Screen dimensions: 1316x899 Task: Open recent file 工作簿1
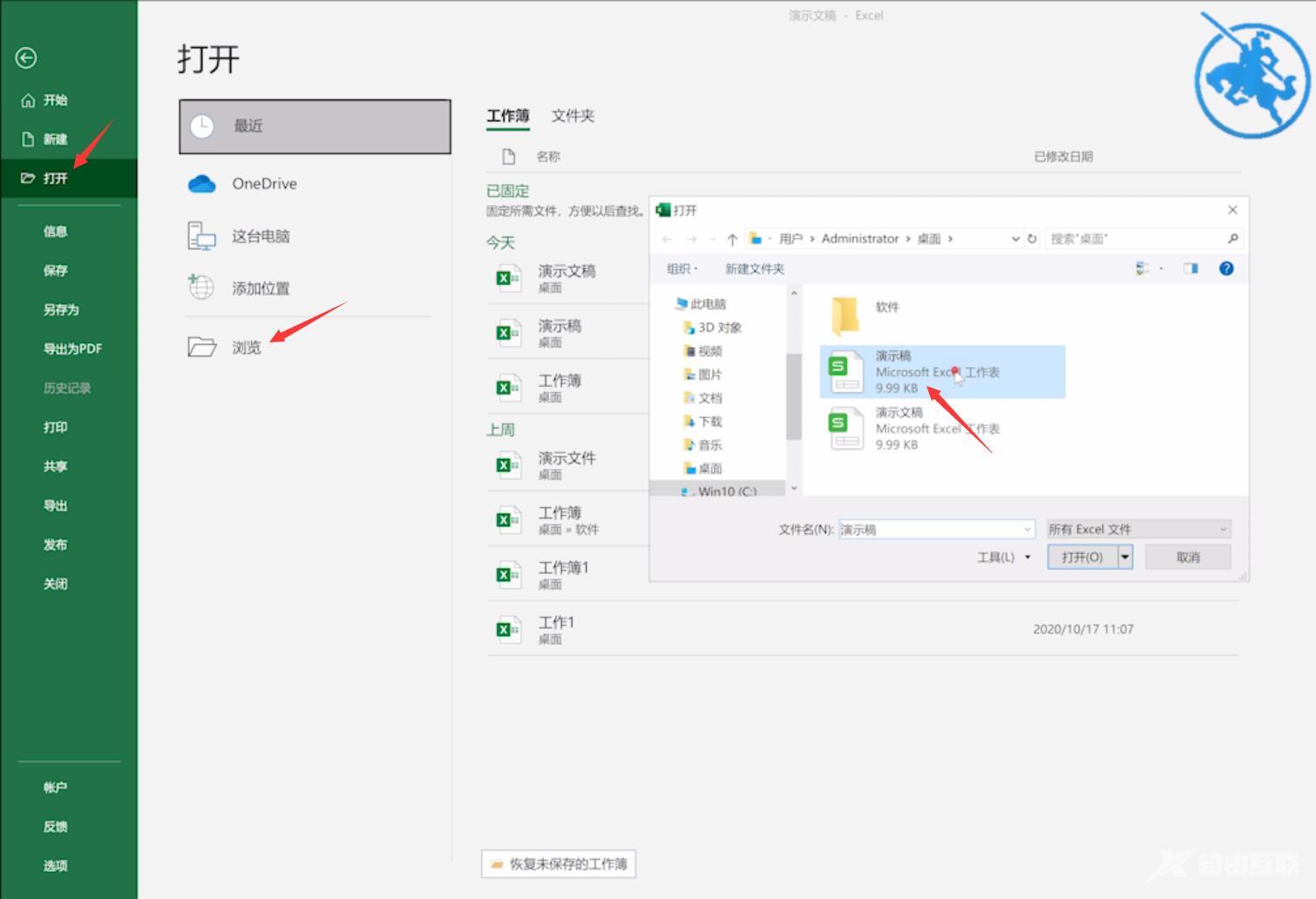(568, 575)
